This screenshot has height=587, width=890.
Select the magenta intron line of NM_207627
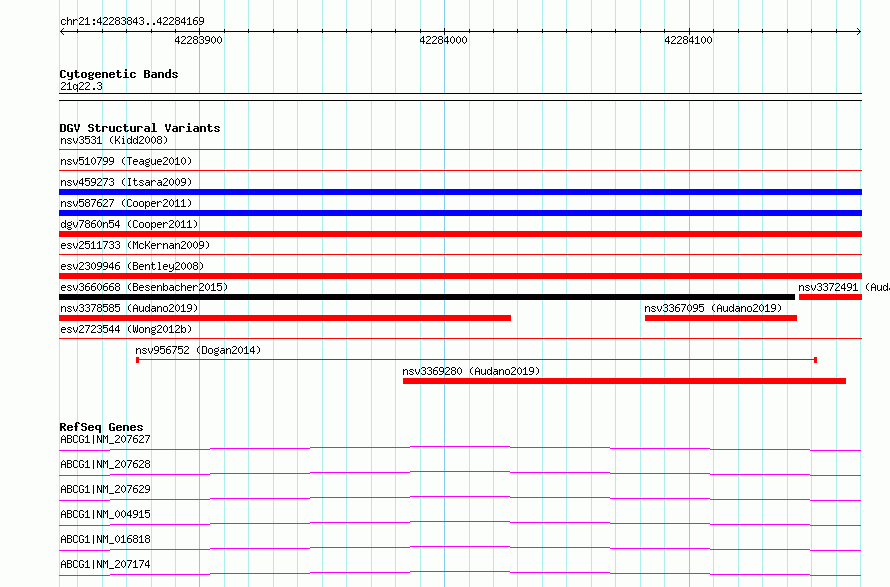[x=460, y=448]
